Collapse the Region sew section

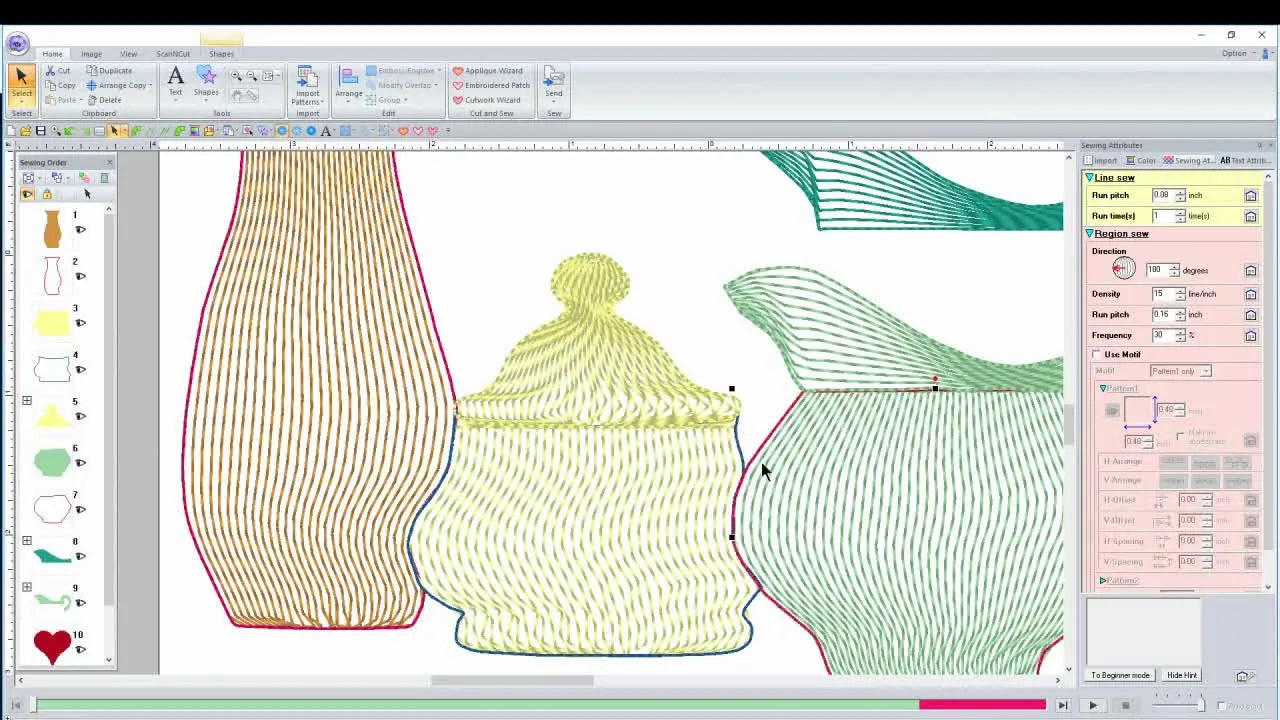pyautogui.click(x=1090, y=234)
